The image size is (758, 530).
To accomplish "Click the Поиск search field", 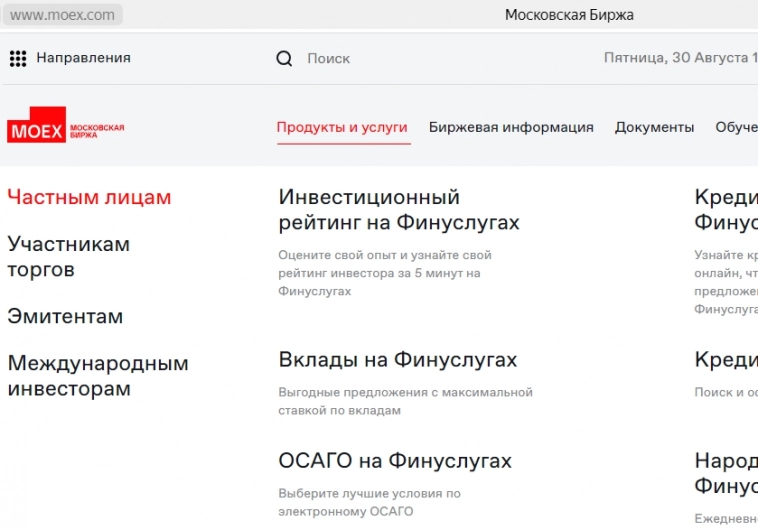I will click(x=329, y=59).
